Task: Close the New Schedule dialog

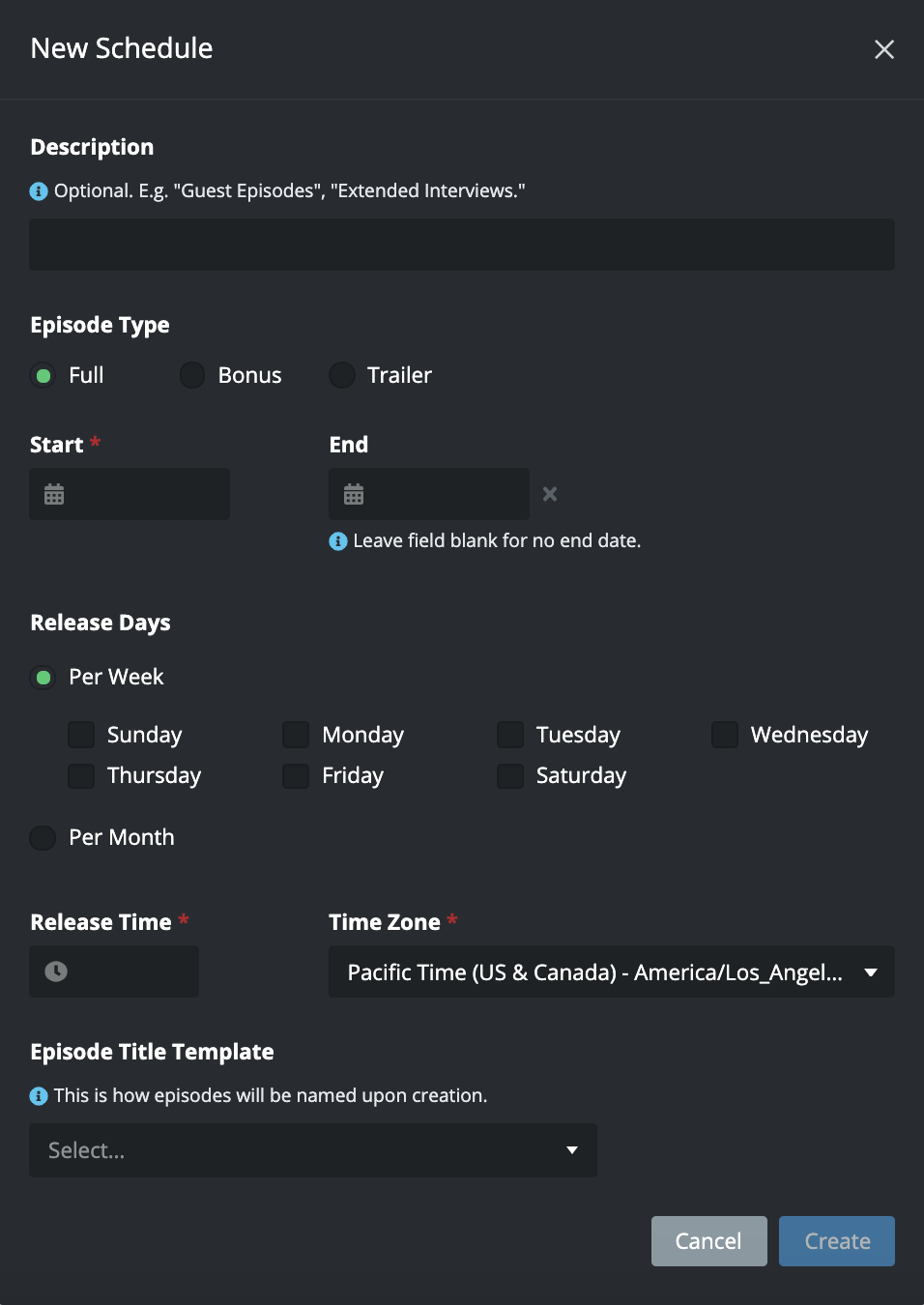Action: tap(883, 49)
